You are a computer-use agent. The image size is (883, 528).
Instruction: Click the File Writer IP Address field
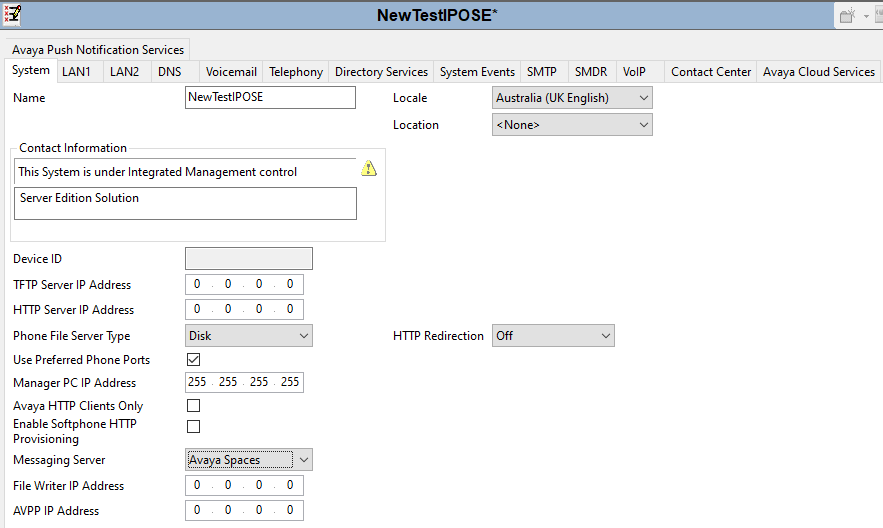tap(244, 485)
